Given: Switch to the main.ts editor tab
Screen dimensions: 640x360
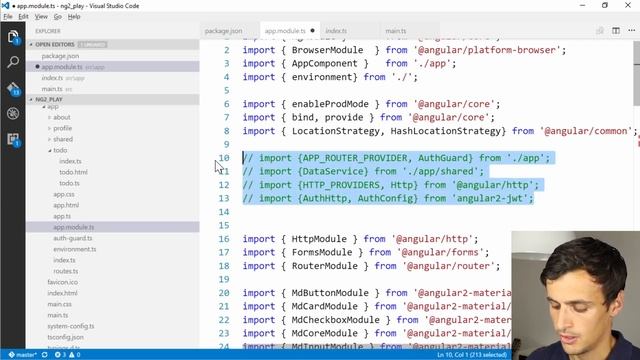Looking at the screenshot, I should coord(410,31).
